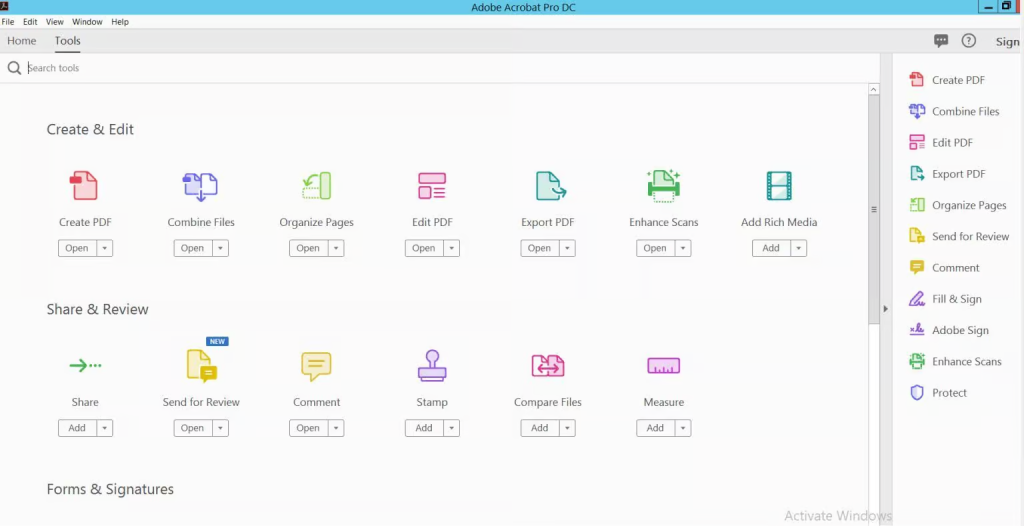Expand the Combine Files dropdown arrow
The height and width of the screenshot is (526, 1024).
coord(221,248)
